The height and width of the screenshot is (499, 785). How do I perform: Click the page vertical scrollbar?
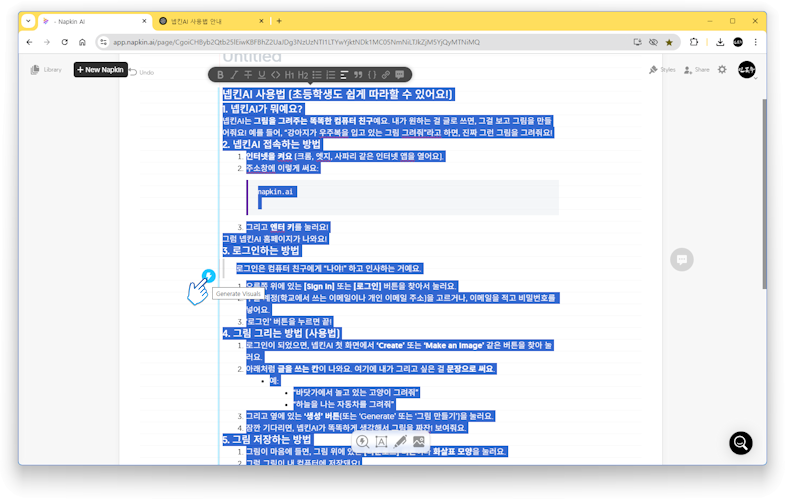coord(764,194)
